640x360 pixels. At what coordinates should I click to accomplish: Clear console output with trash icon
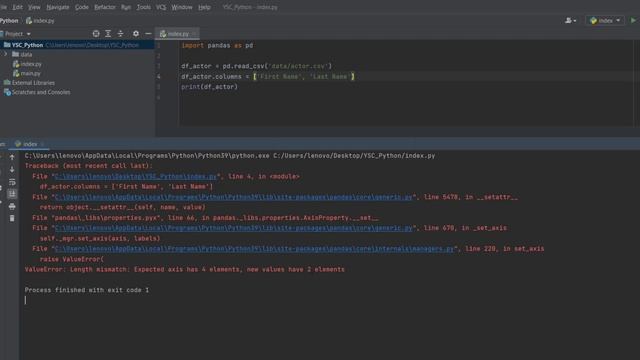coord(12,218)
